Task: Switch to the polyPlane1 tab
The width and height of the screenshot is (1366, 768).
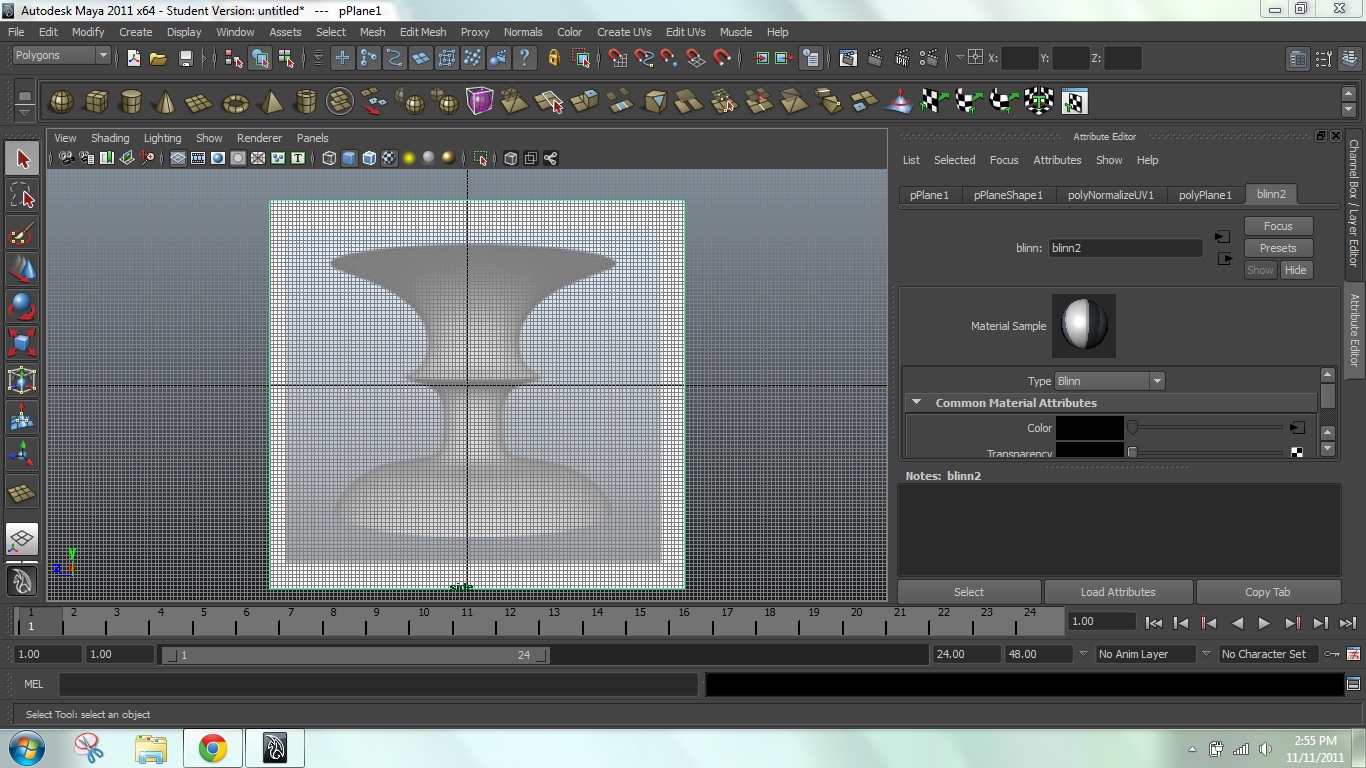Action: click(x=1205, y=195)
